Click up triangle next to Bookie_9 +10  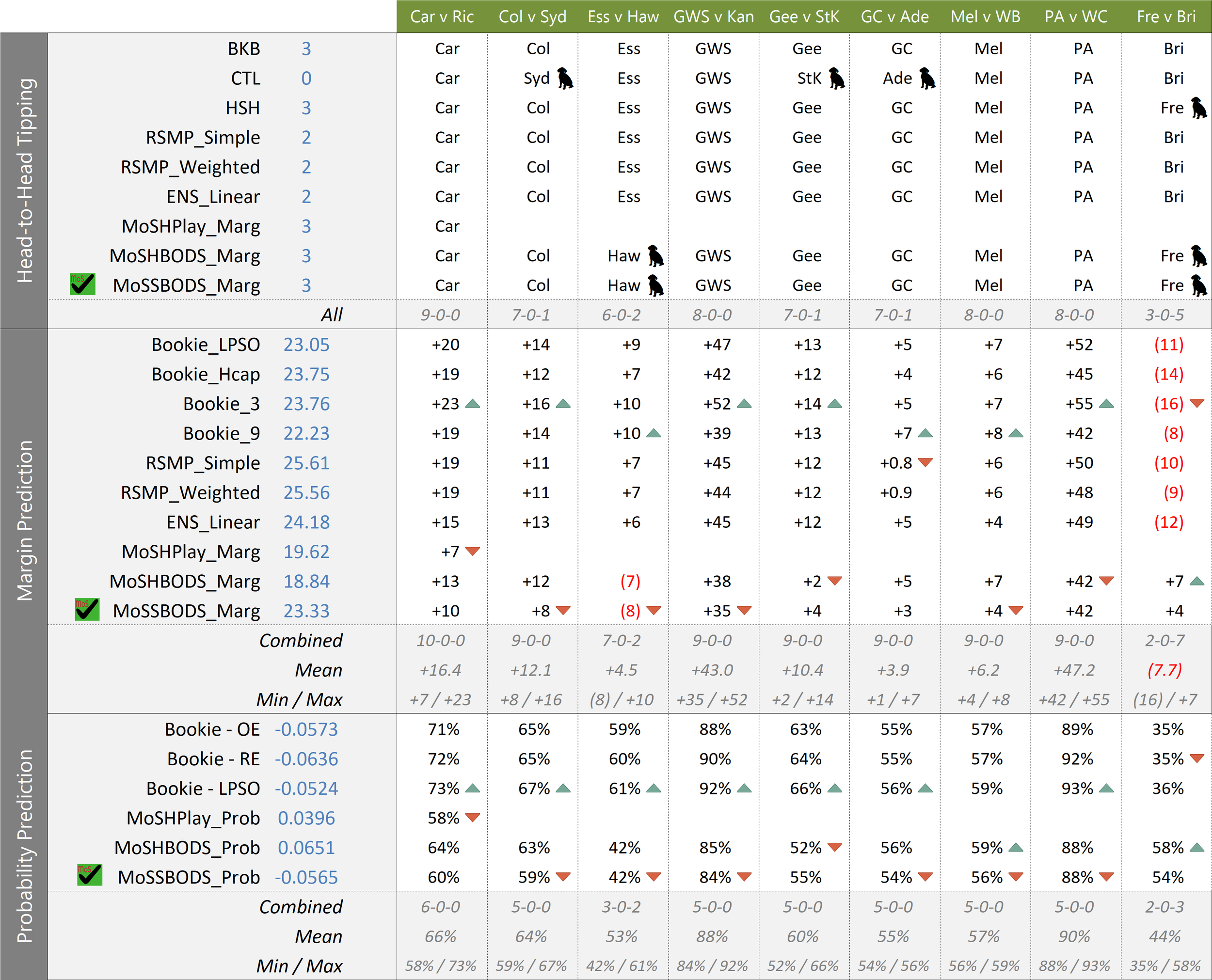[x=654, y=433]
